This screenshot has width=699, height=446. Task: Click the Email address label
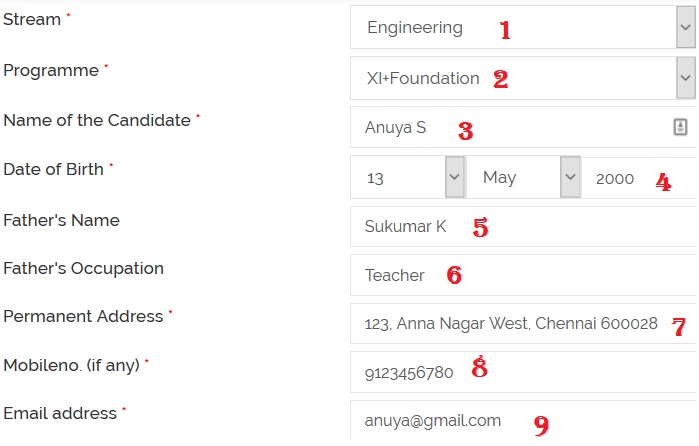coord(60,412)
